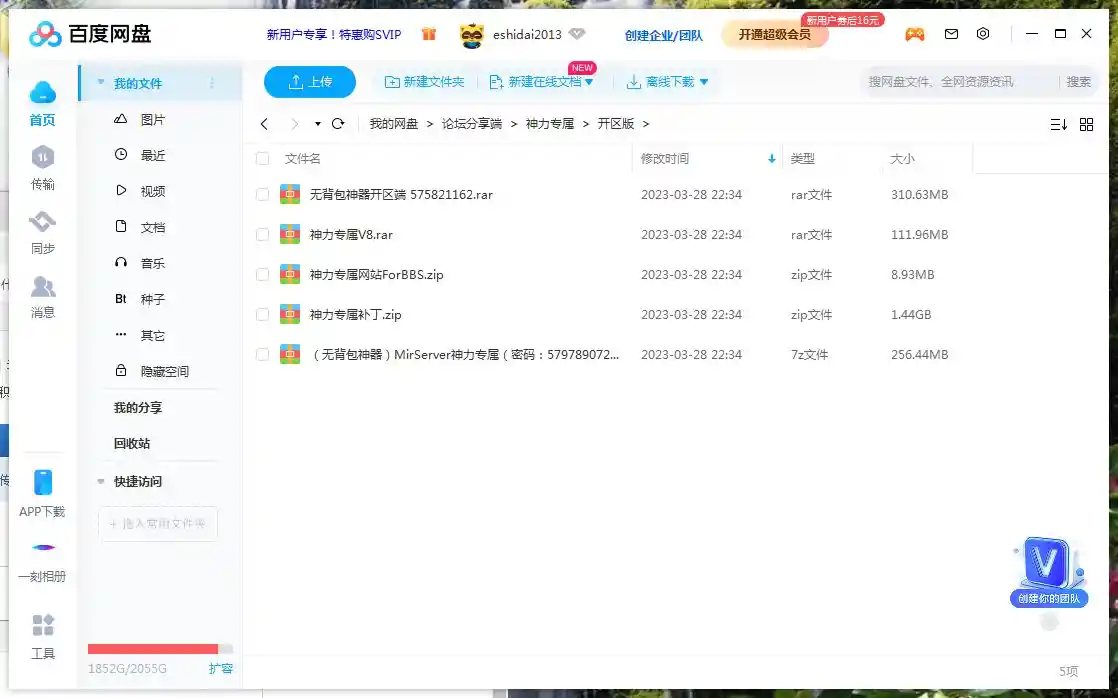The width and height of the screenshot is (1118, 698).
Task: Click the diamond membership badge
Action: tap(577, 34)
